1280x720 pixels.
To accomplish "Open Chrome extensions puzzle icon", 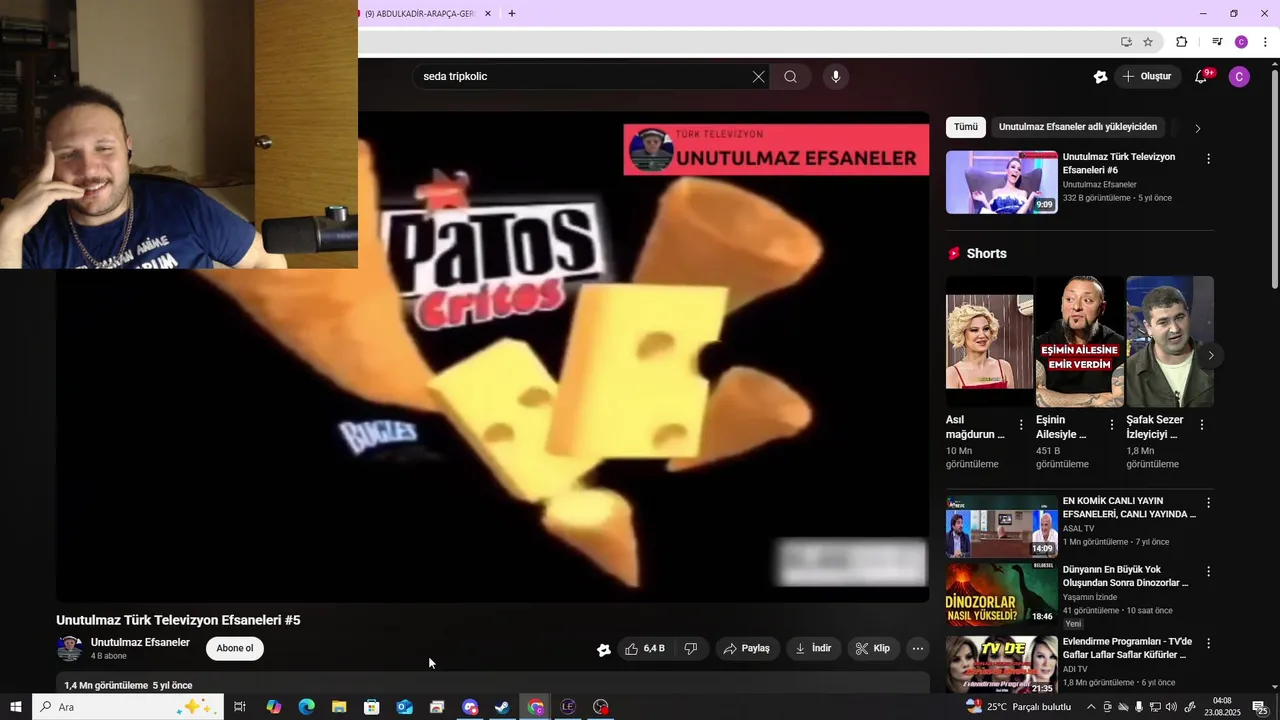I will tap(1182, 42).
